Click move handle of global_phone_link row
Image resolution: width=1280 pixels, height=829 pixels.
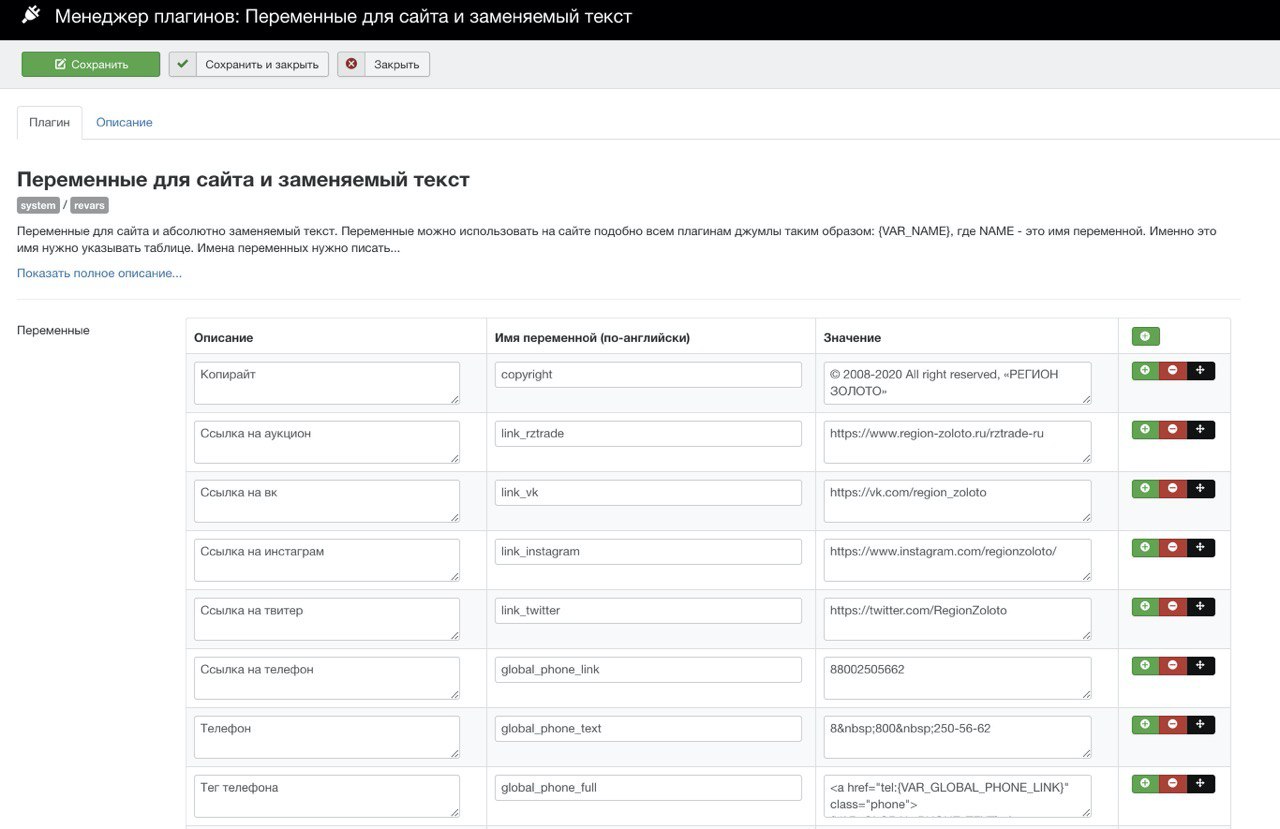1201,666
